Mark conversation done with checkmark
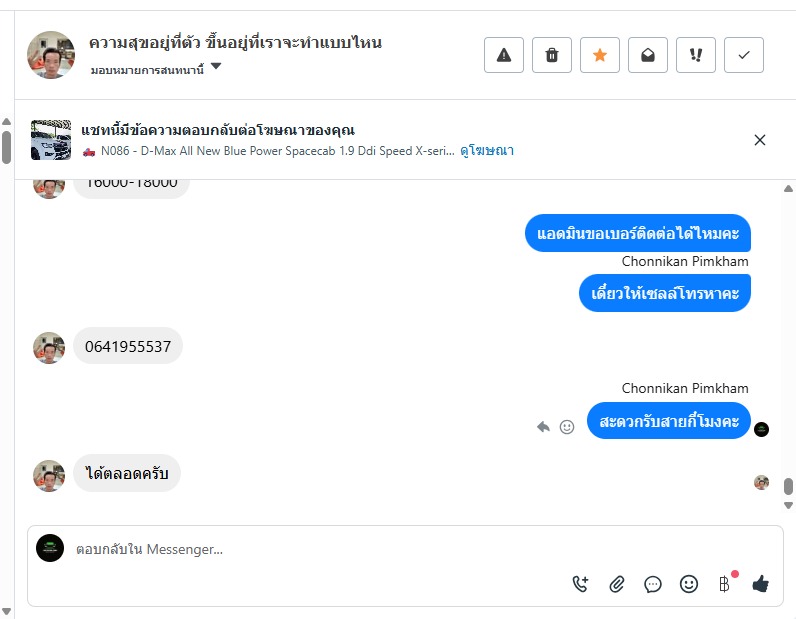The image size is (796, 619). tap(744, 55)
